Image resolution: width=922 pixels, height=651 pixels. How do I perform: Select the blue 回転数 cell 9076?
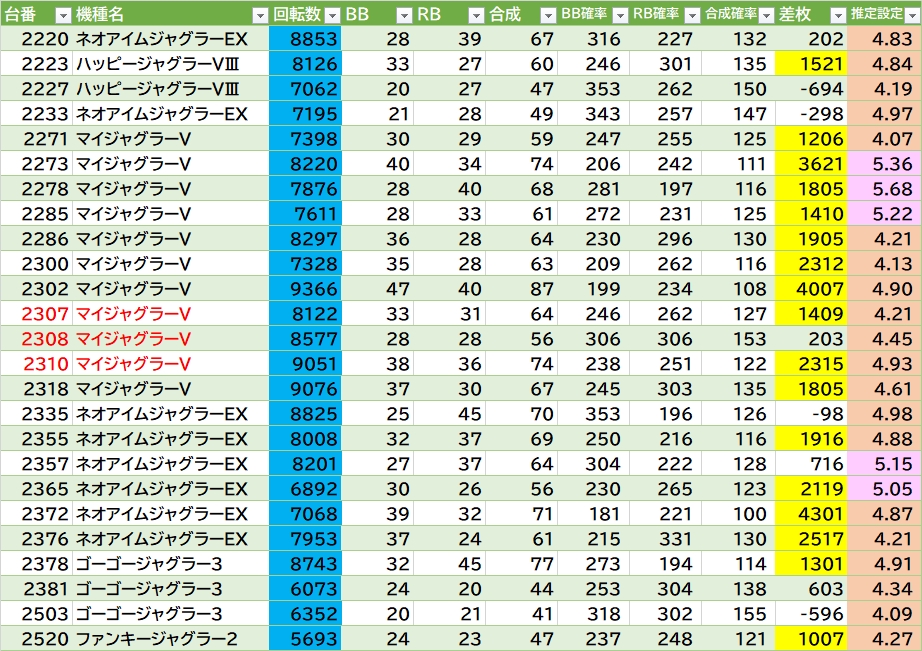305,389
